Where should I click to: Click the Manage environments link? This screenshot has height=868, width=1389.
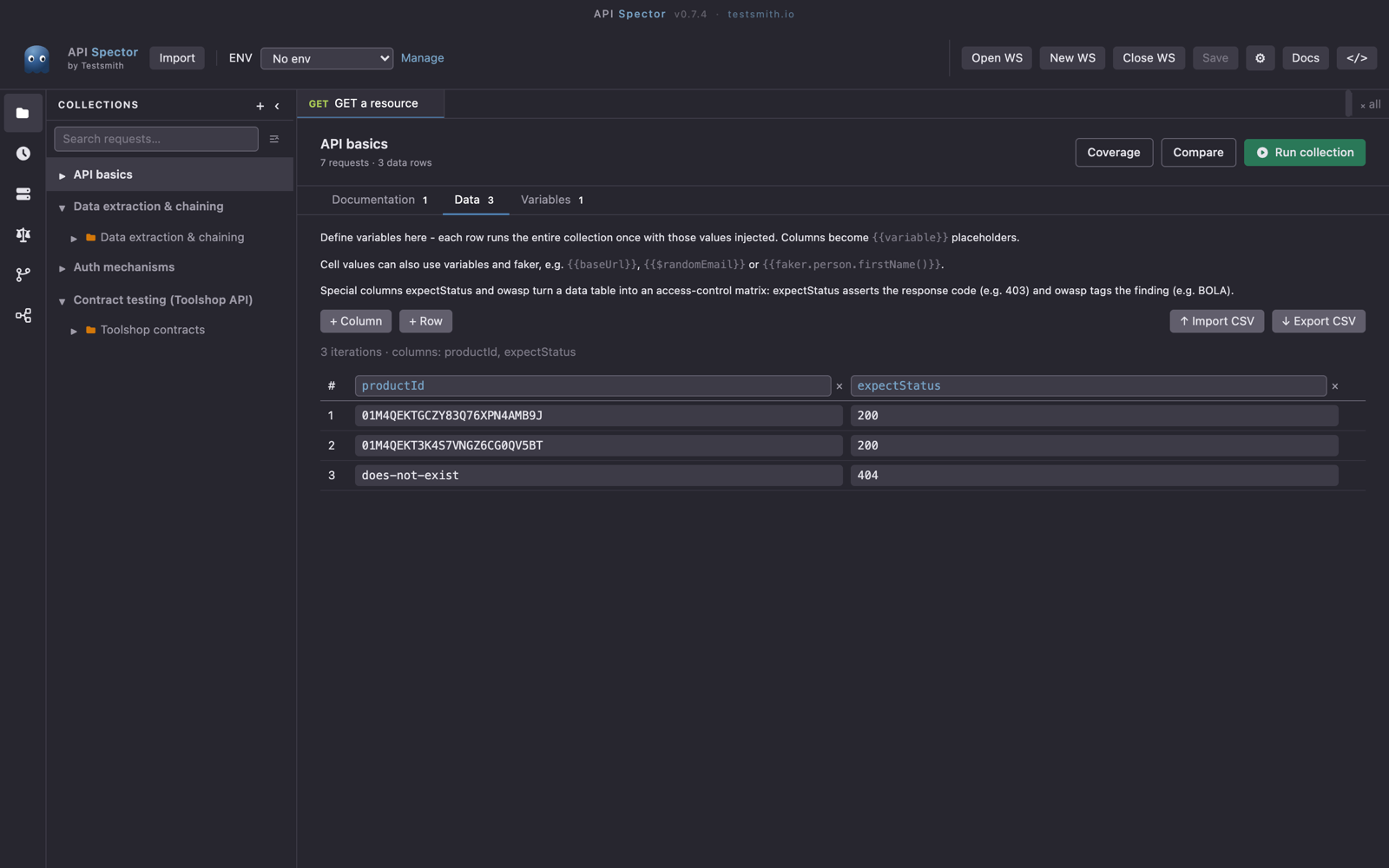tap(423, 58)
